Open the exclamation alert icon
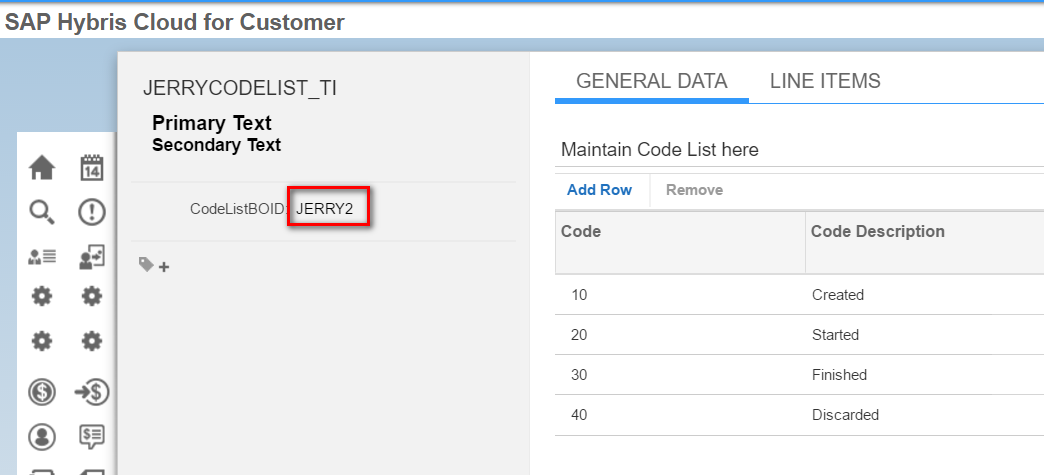 coord(92,213)
